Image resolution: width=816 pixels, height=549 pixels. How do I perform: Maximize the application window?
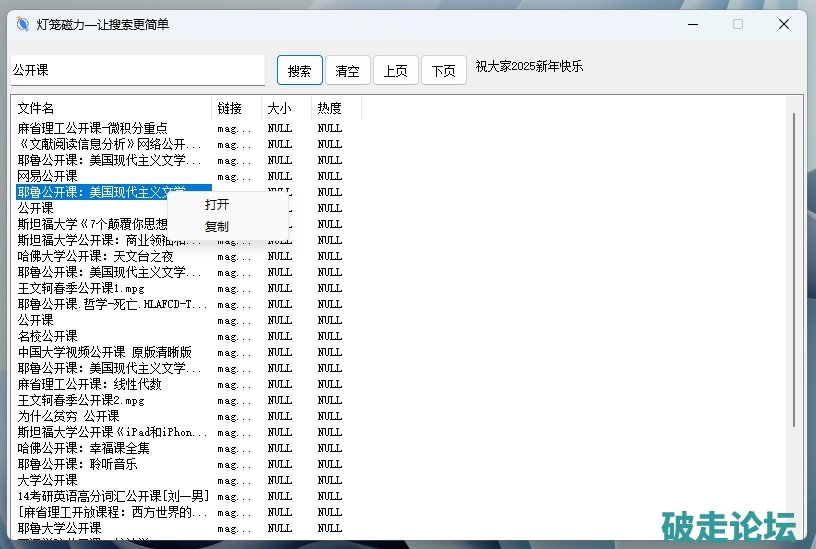(738, 24)
